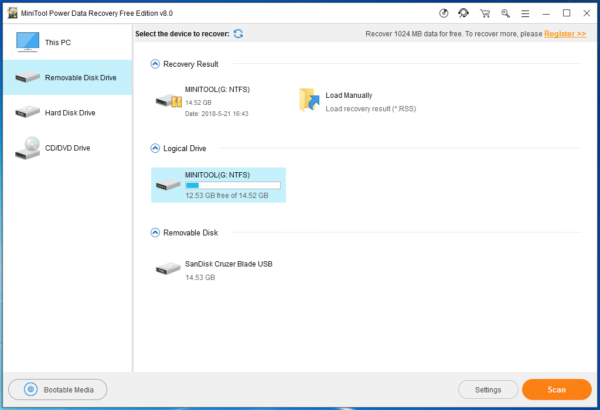Image resolution: width=600 pixels, height=410 pixels.
Task: Open Bootable Media builder
Action: (58, 390)
